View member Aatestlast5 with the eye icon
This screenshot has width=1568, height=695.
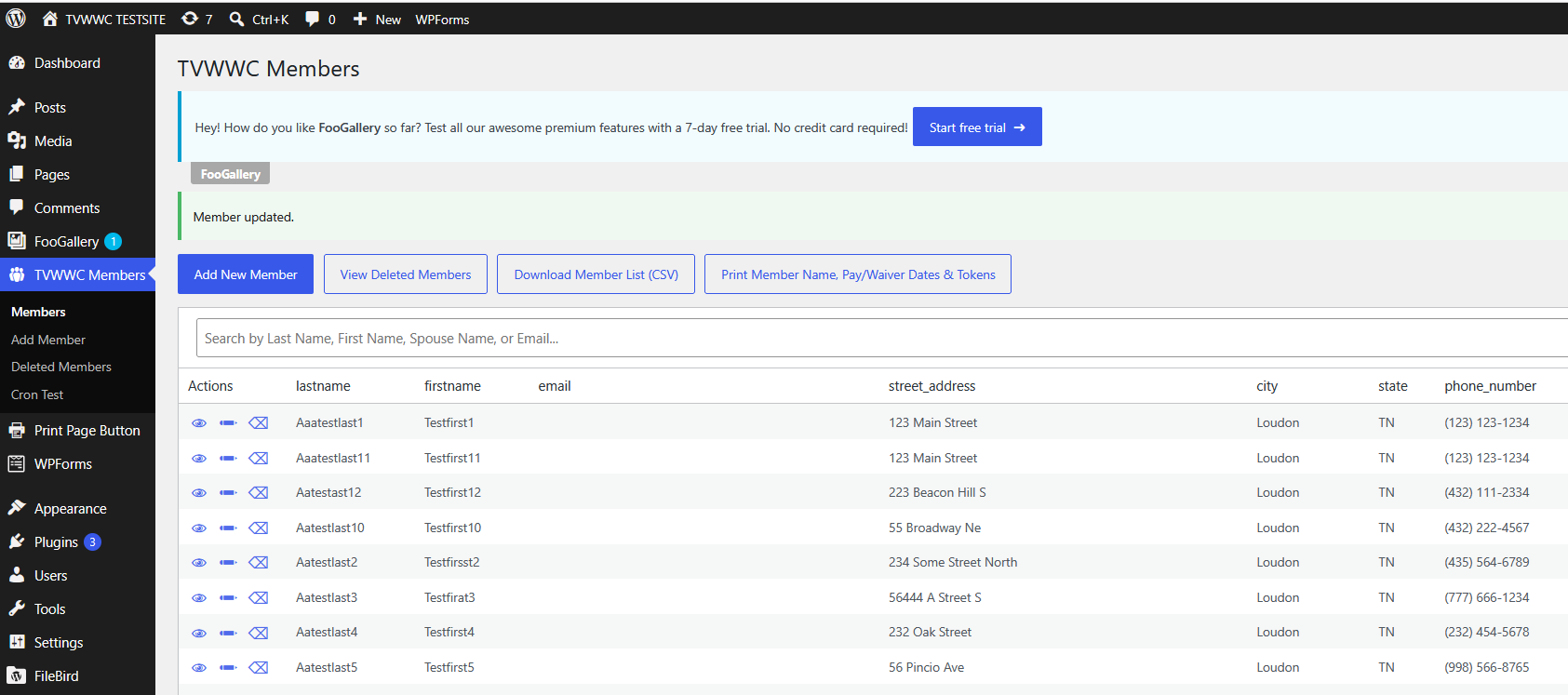click(x=199, y=667)
